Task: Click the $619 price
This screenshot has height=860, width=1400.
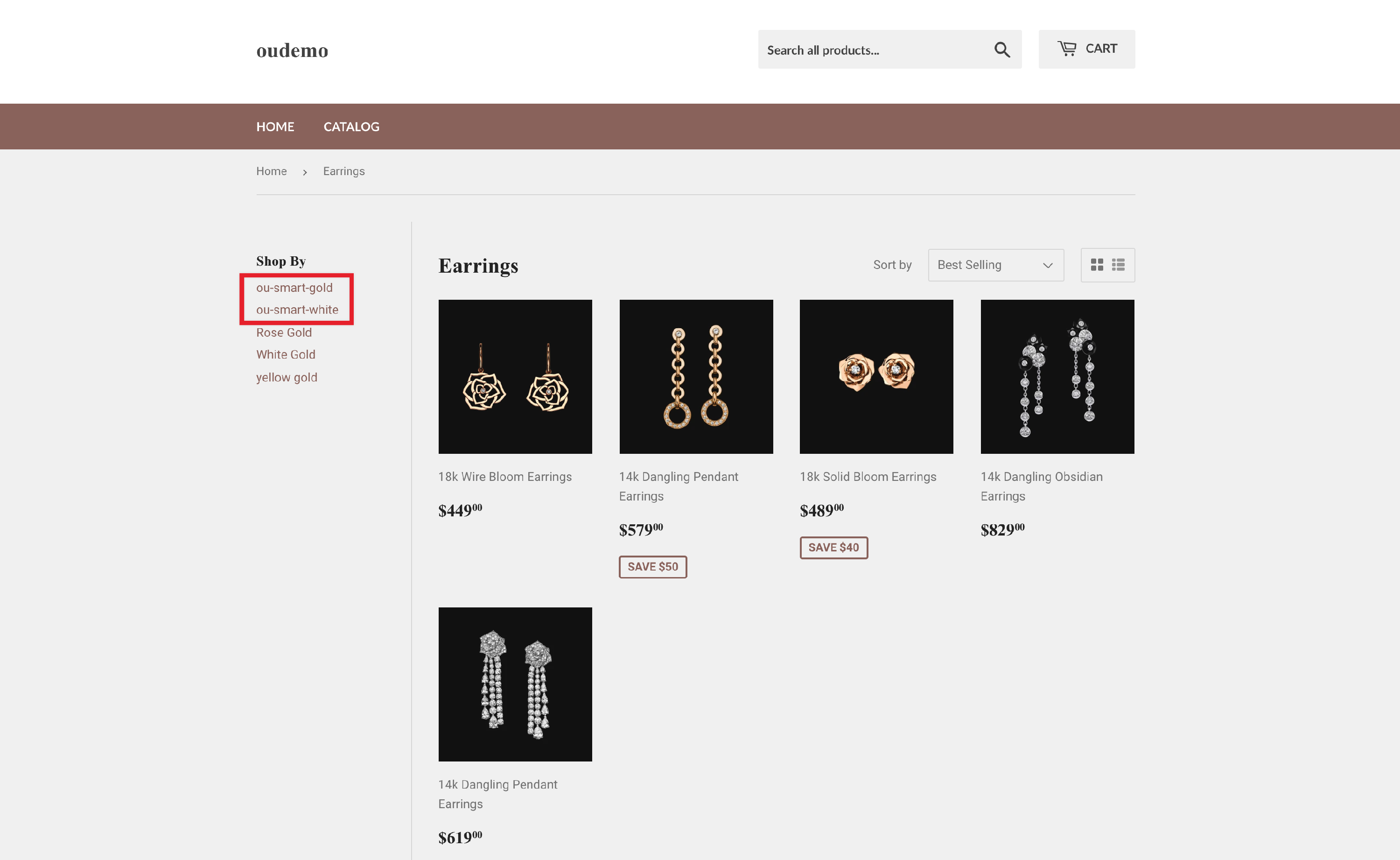Action: pos(460,837)
